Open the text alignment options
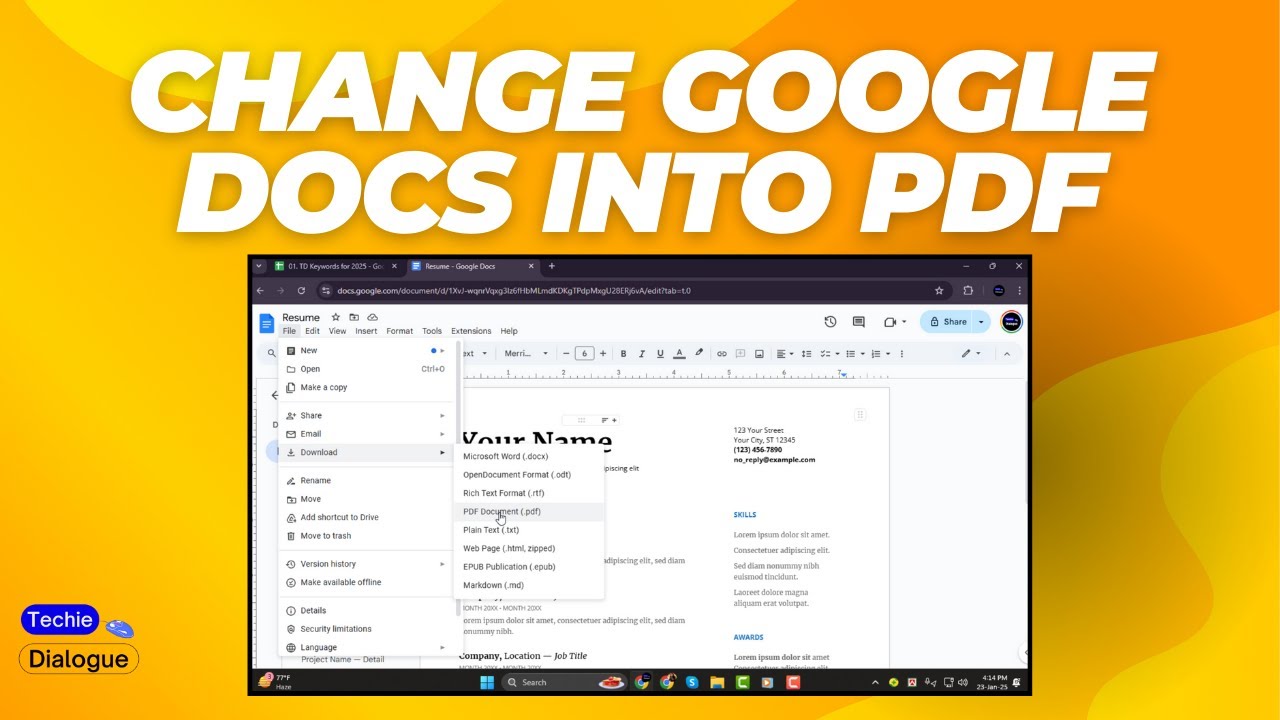1280x720 pixels. tap(785, 353)
